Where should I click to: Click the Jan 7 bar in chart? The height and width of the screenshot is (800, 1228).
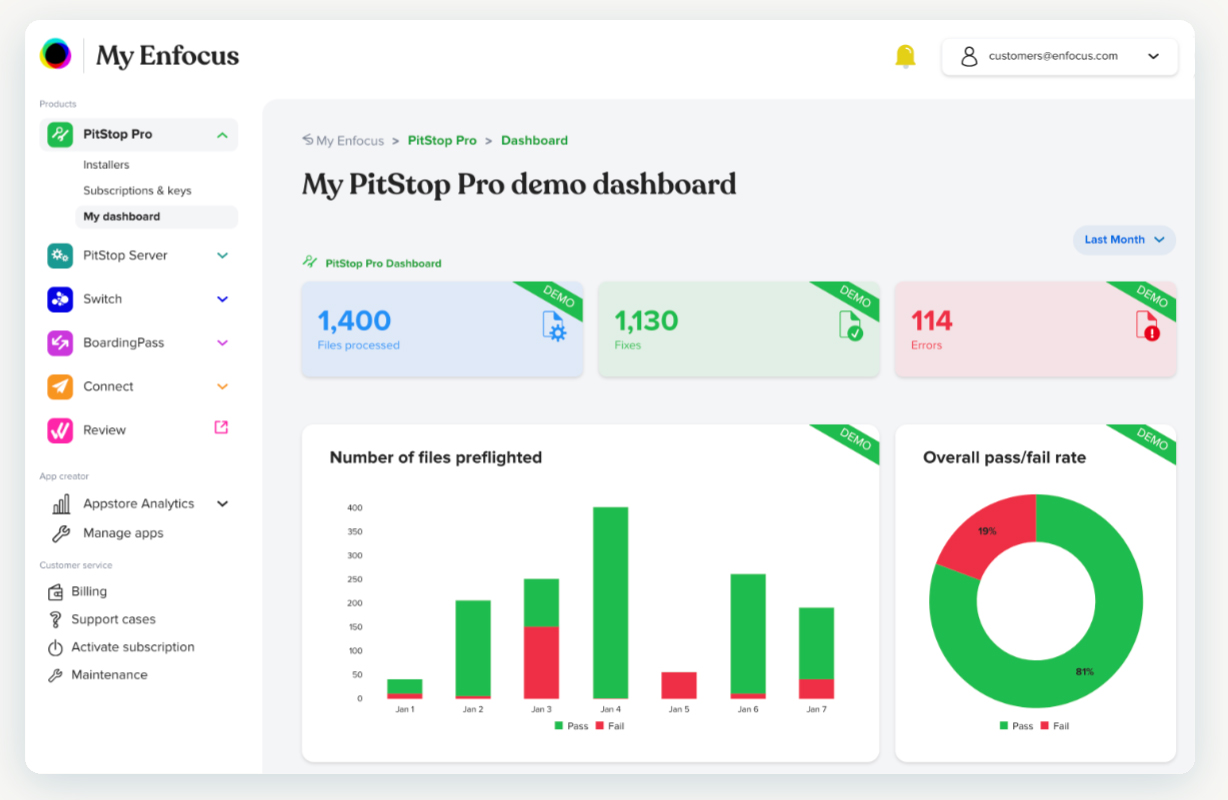[816, 653]
